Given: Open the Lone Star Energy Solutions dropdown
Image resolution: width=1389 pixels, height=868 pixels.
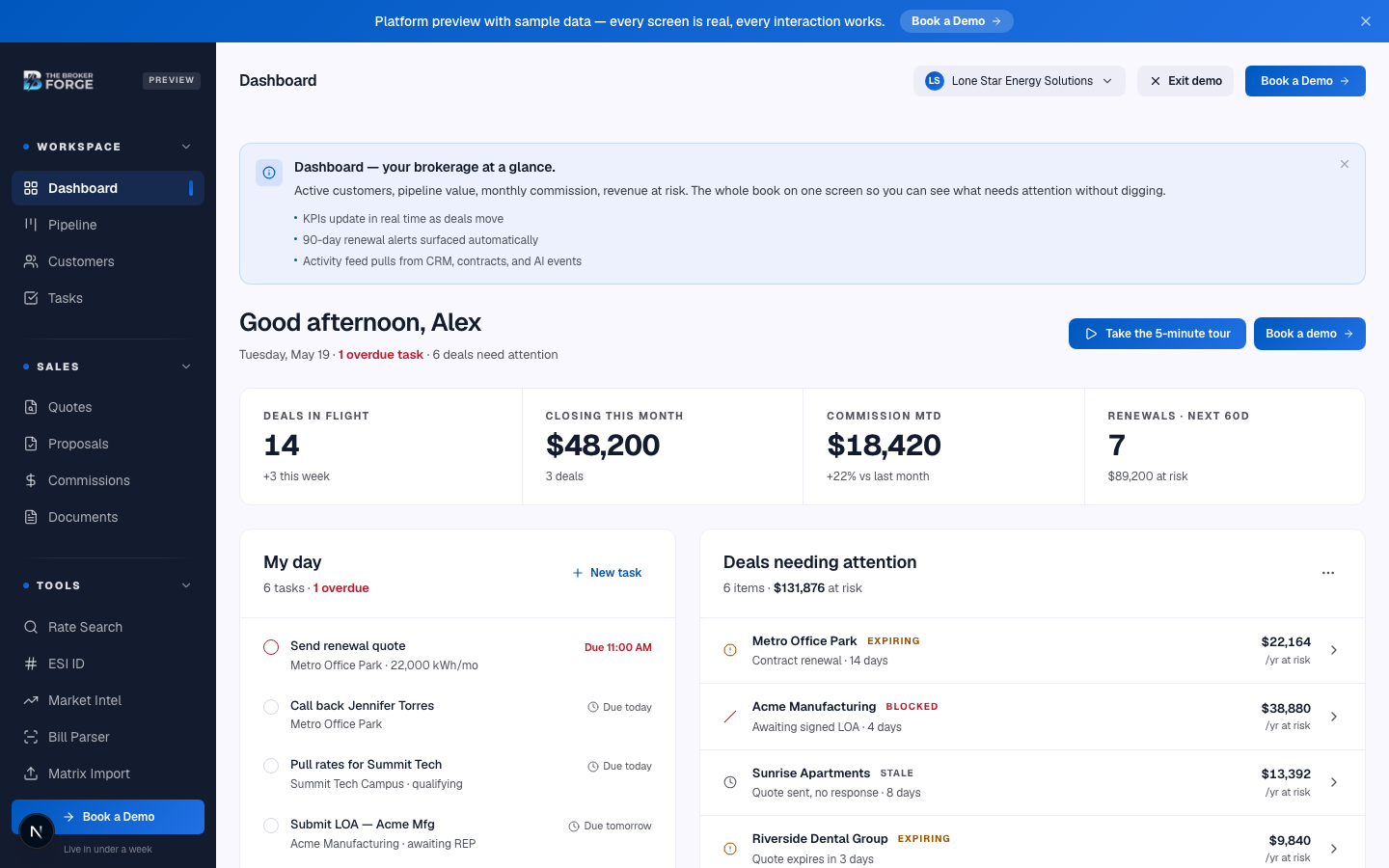Looking at the screenshot, I should (1019, 81).
